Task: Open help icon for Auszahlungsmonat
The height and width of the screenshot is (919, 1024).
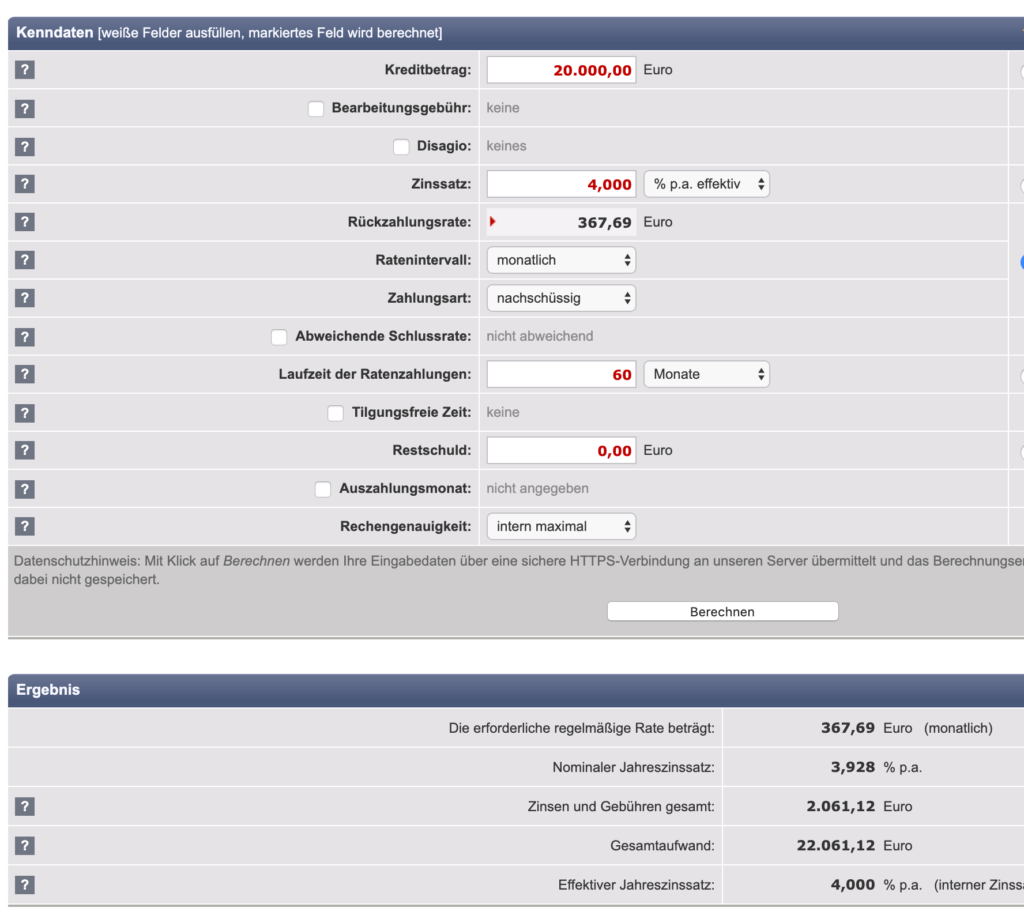Action: 25,489
